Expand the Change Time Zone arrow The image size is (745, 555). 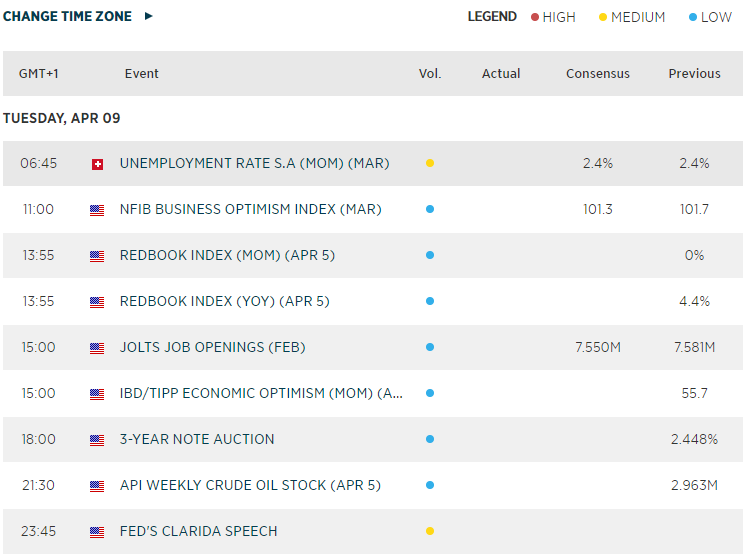pyautogui.click(x=149, y=16)
